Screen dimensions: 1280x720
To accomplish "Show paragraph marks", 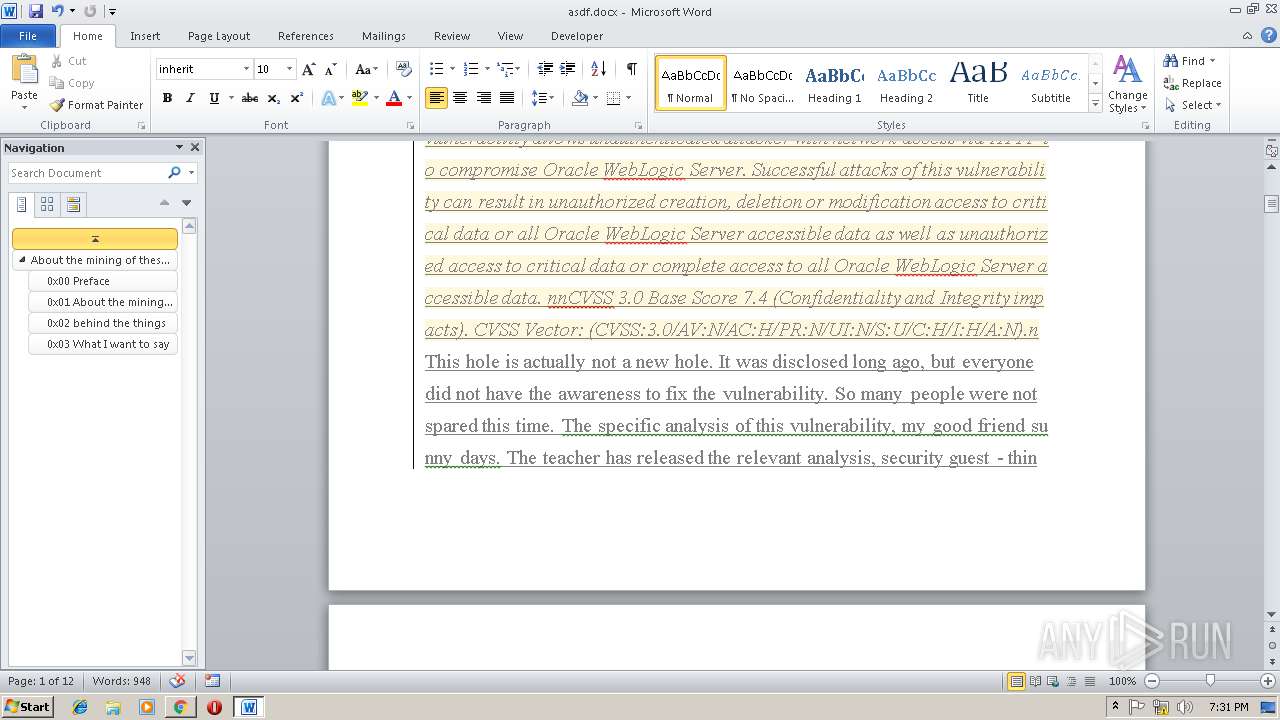I will 631,69.
